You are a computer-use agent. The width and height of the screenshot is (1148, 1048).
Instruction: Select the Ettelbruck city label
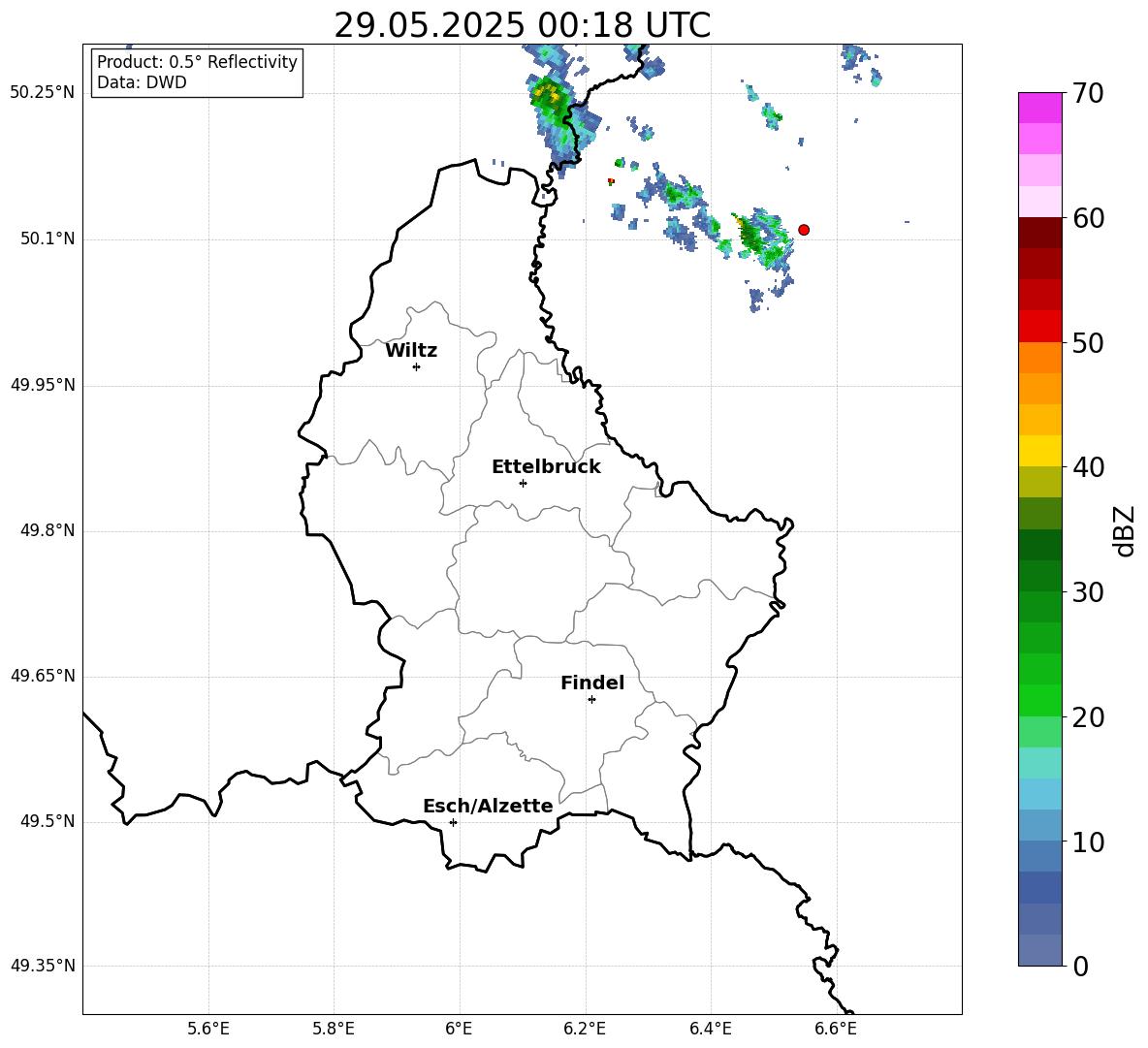tap(546, 467)
